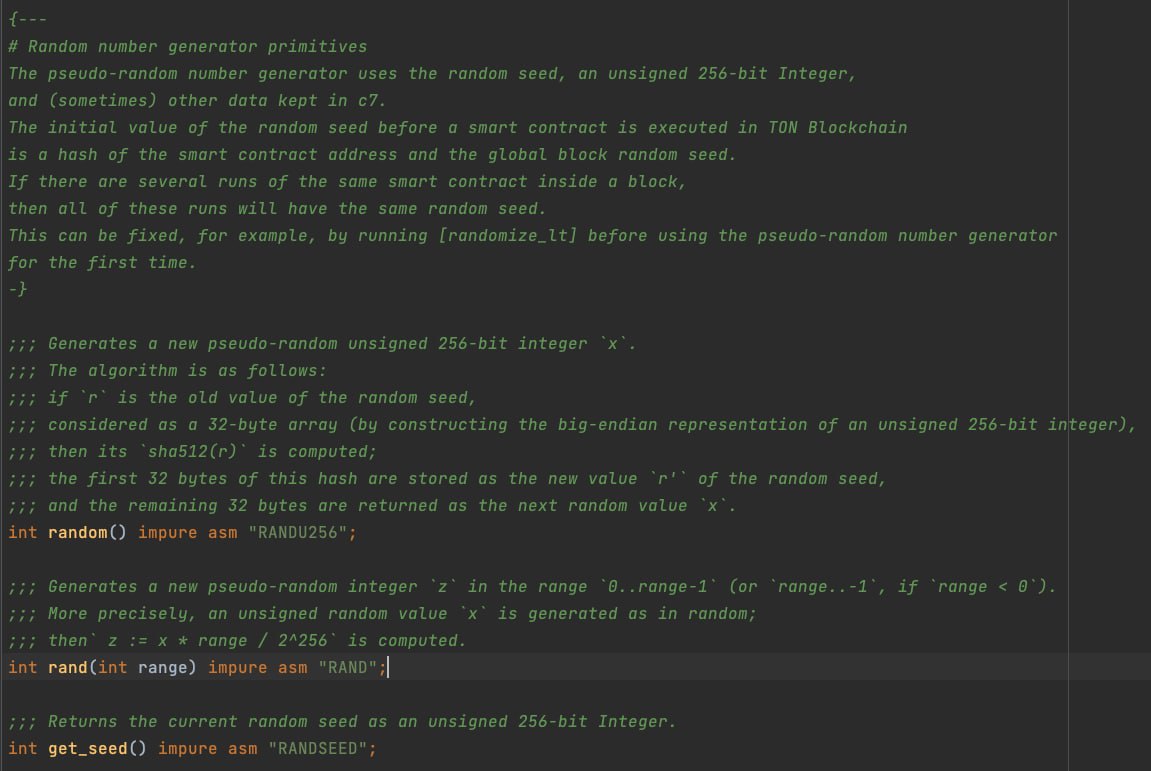Click the closing -} comment marker
The image size is (1151, 771).
tap(18, 289)
